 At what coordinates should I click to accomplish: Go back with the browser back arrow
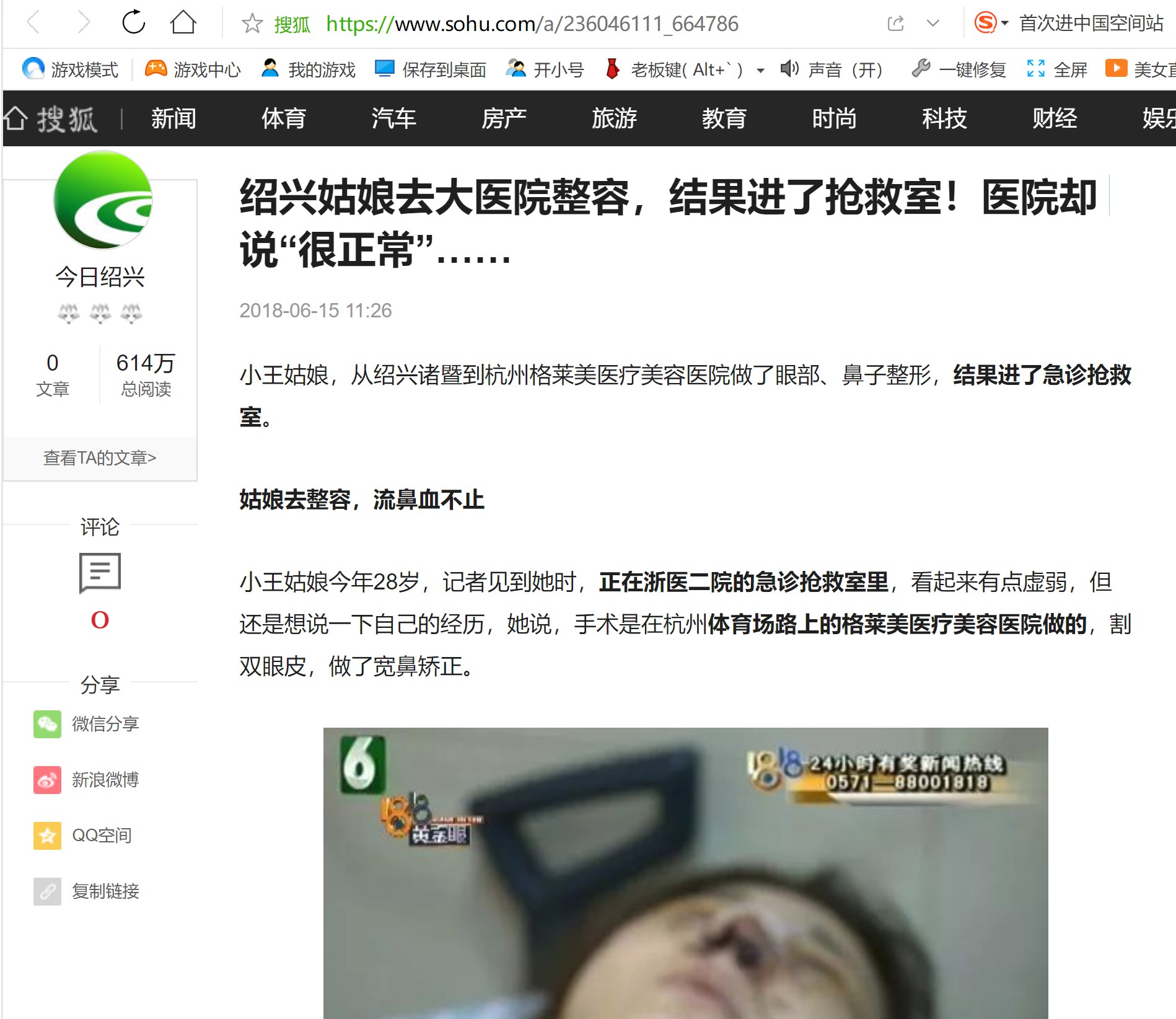tap(33, 24)
